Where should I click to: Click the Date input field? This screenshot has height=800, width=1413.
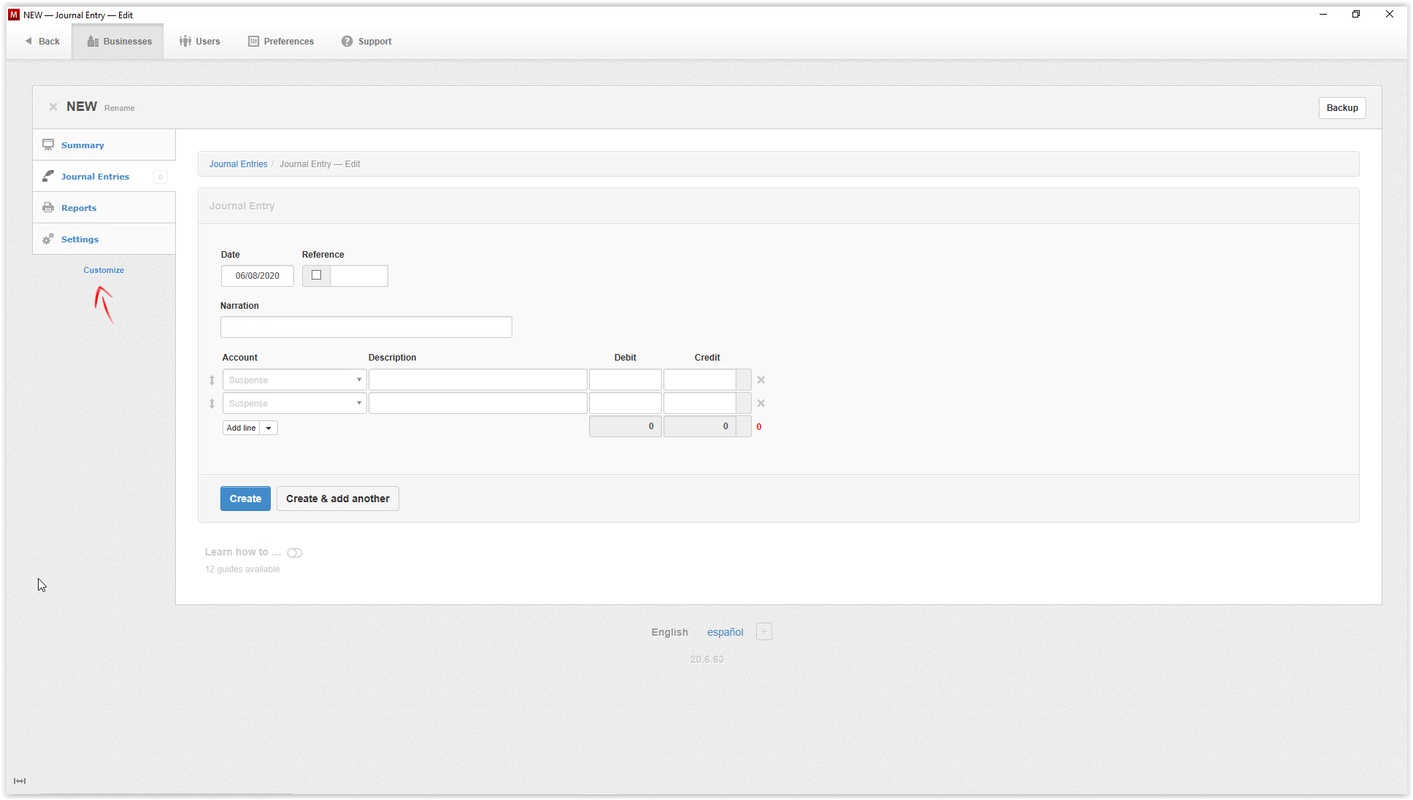point(257,276)
